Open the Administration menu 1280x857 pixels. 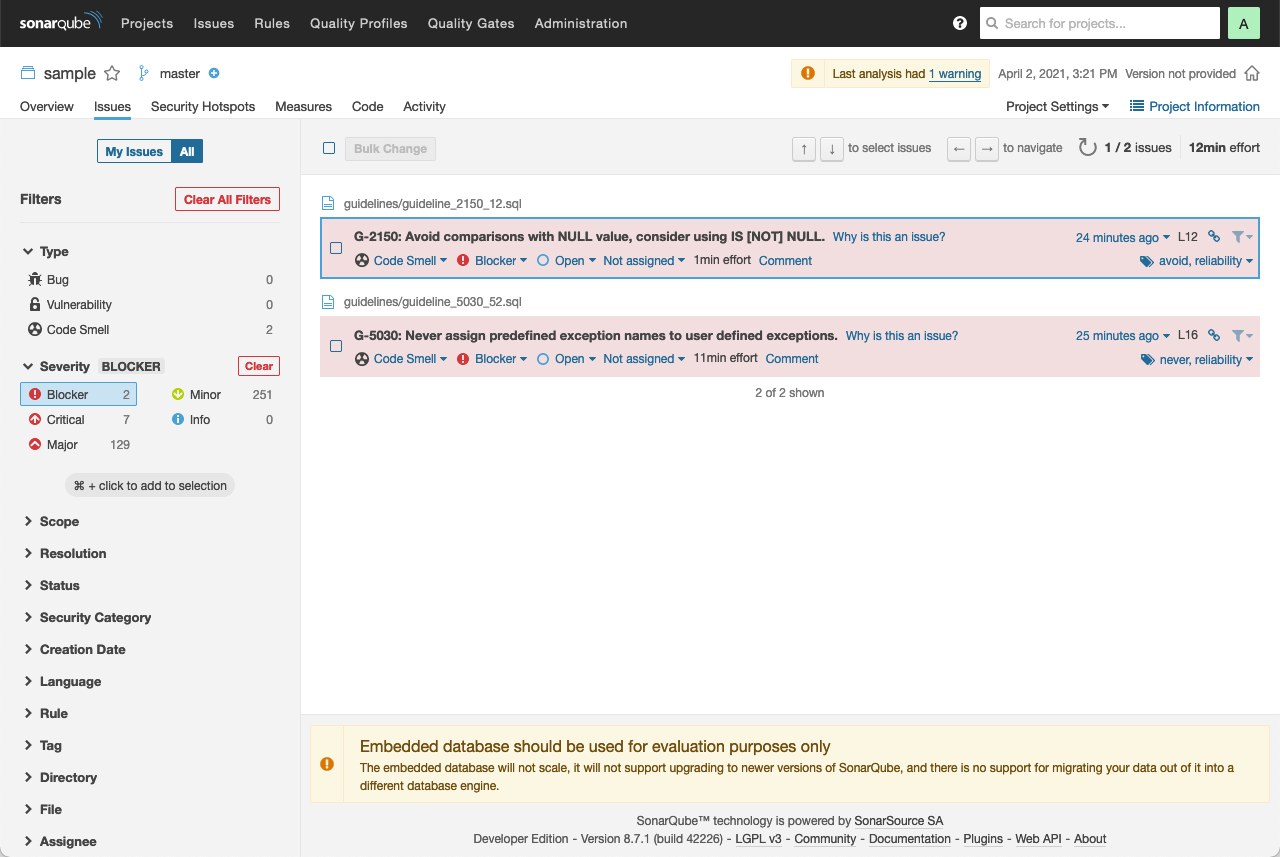click(x=581, y=23)
